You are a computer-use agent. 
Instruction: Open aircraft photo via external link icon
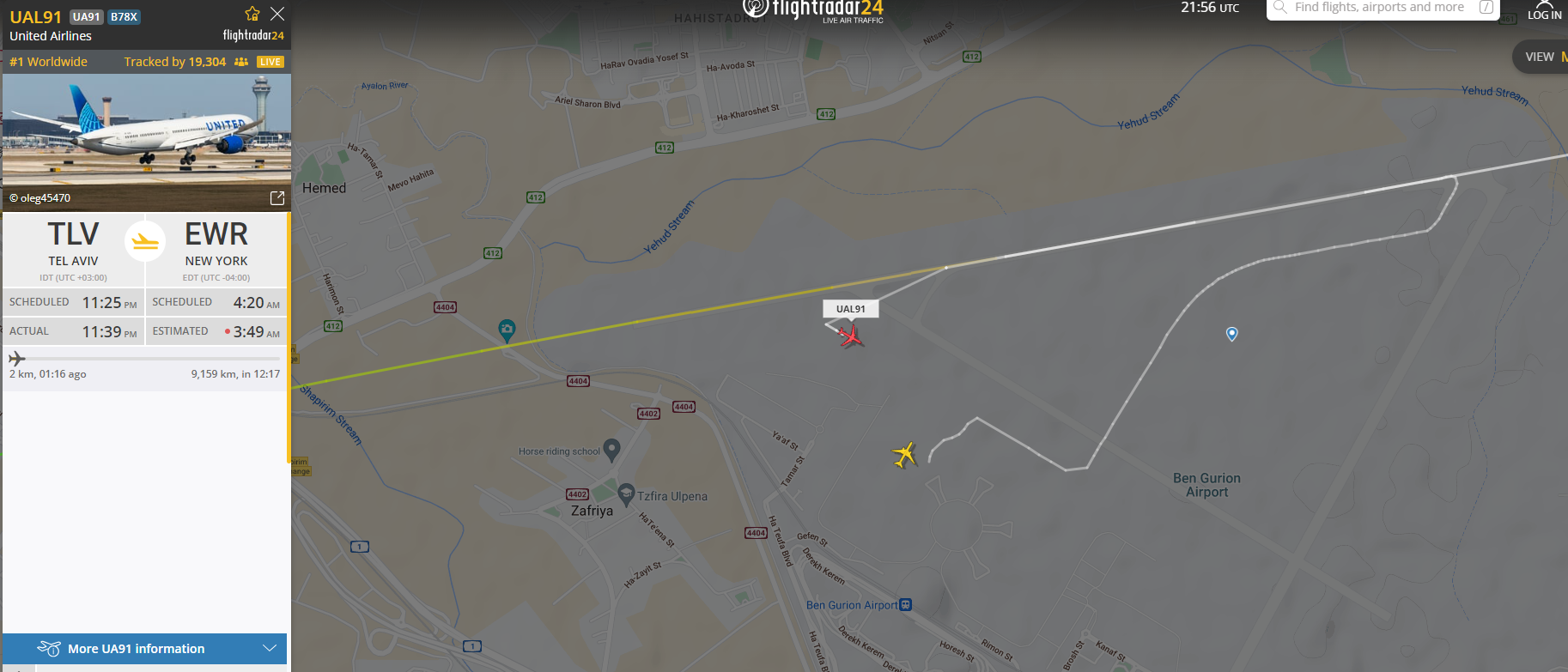tap(277, 198)
